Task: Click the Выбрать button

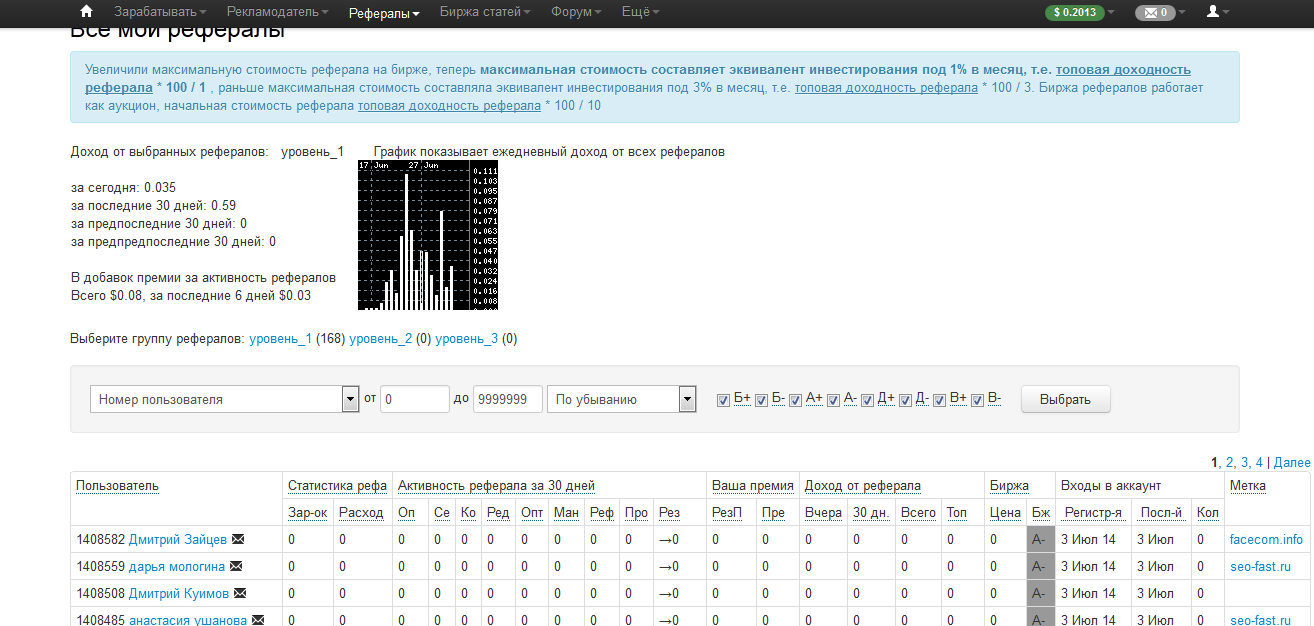Action: click(x=1065, y=399)
